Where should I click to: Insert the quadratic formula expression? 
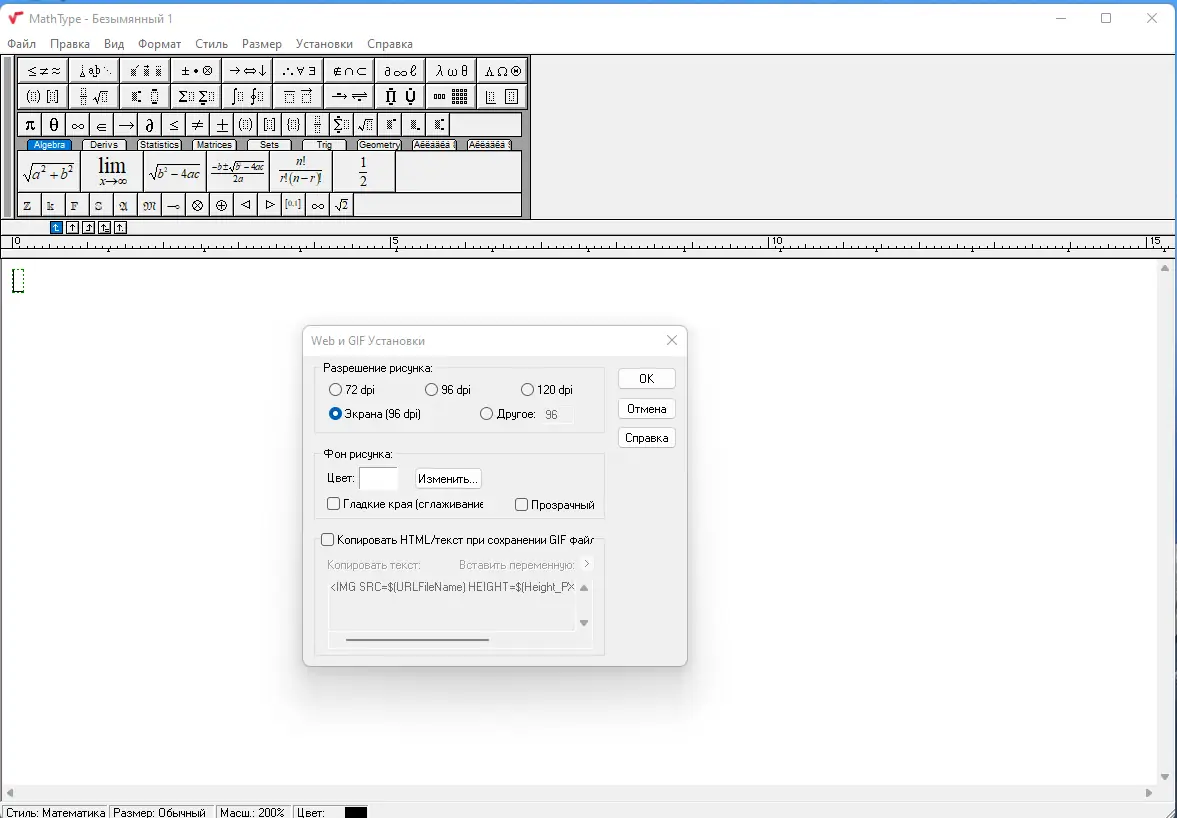[238, 172]
